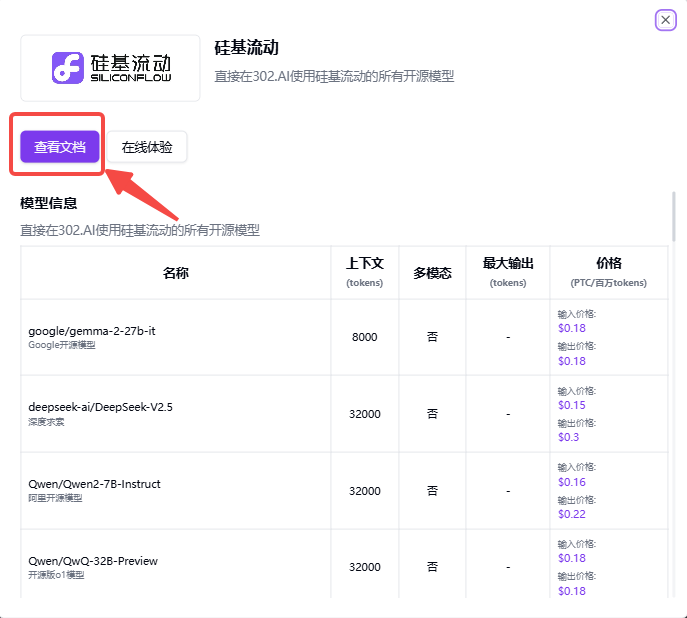
Task: Click the 最大输出 column header
Action: click(x=508, y=263)
